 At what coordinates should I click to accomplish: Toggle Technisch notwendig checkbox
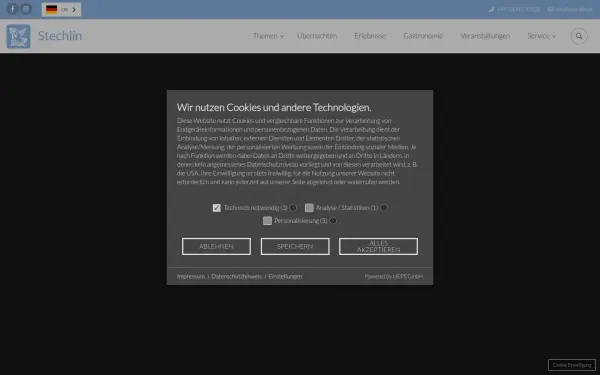217,208
